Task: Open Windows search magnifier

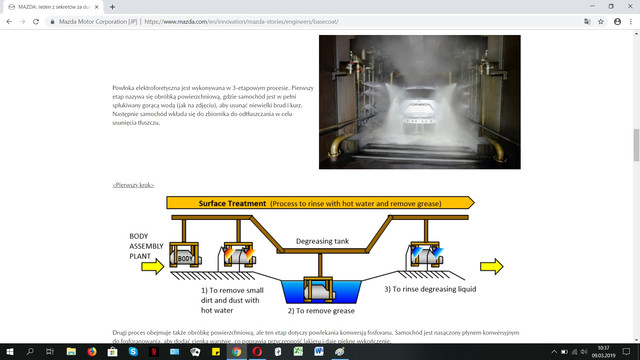Action: (30, 351)
